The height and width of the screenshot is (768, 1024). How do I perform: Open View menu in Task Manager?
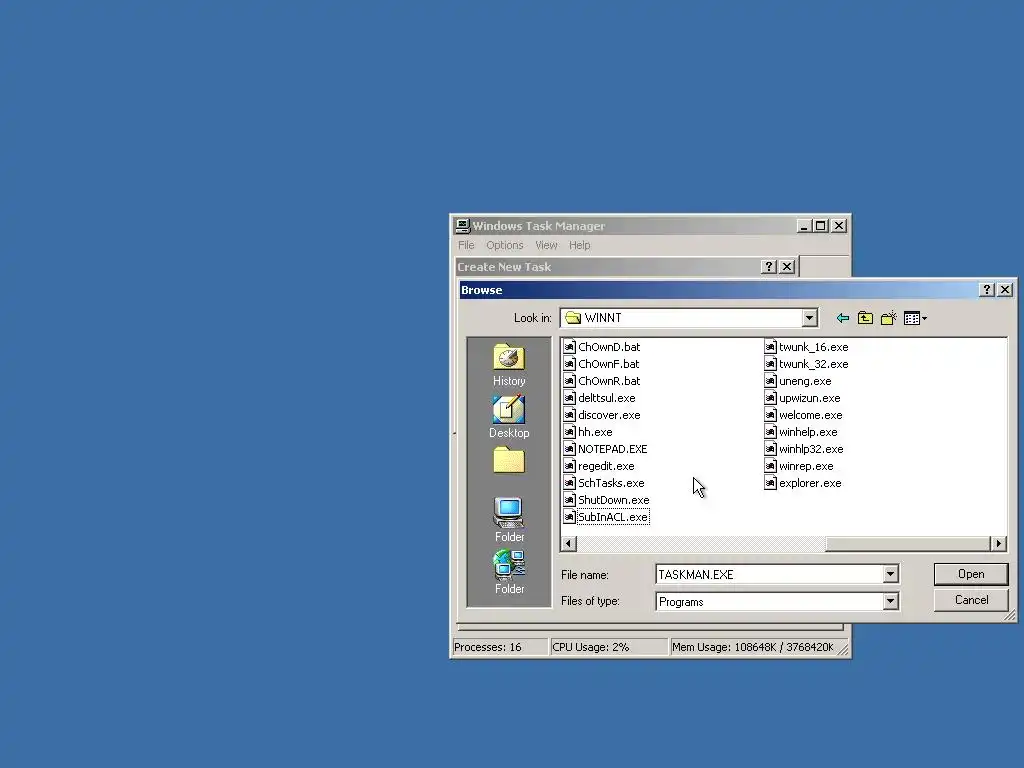pos(546,245)
